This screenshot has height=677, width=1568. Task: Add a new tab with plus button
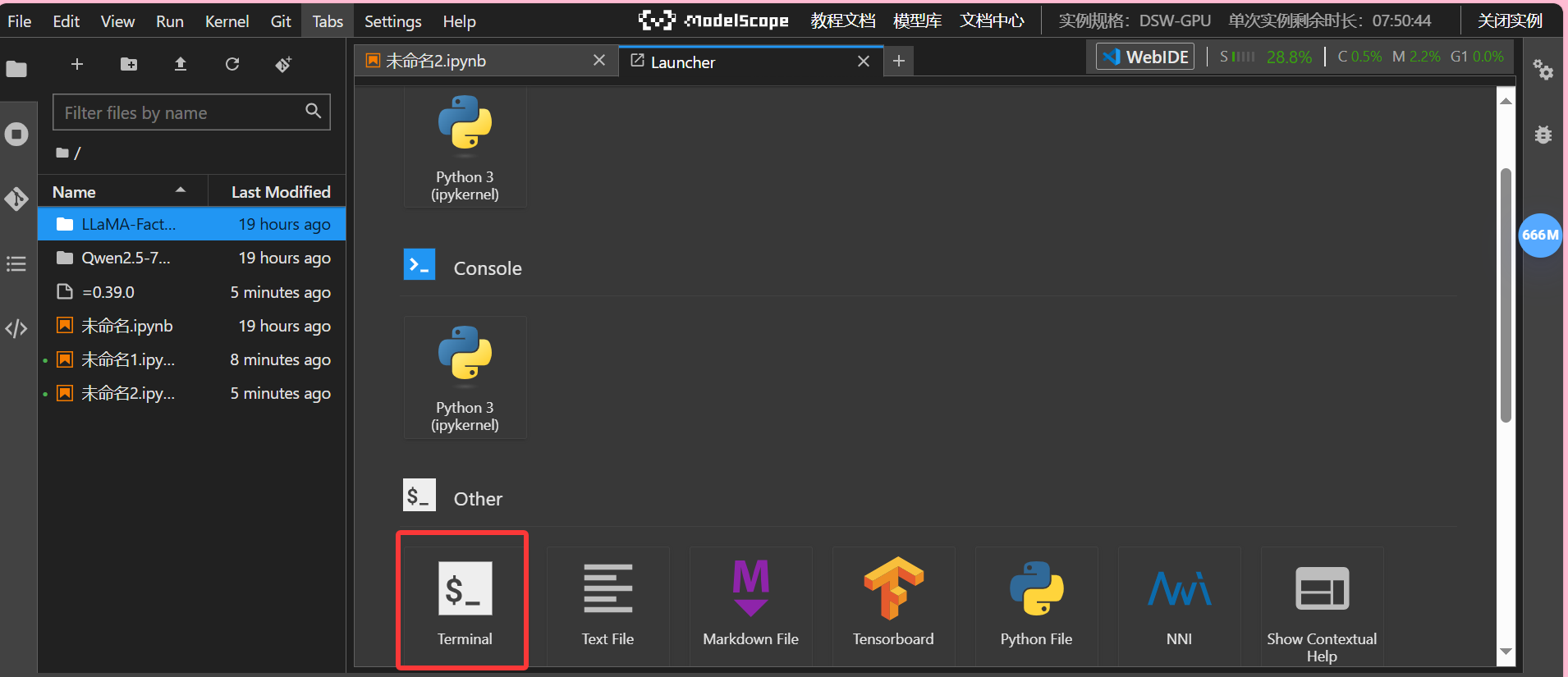pyautogui.click(x=899, y=61)
